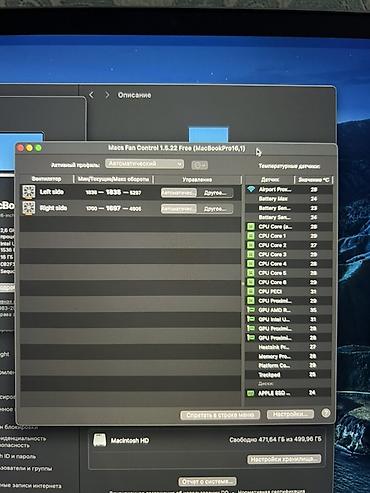Select the Right side fan row label

click(53, 208)
